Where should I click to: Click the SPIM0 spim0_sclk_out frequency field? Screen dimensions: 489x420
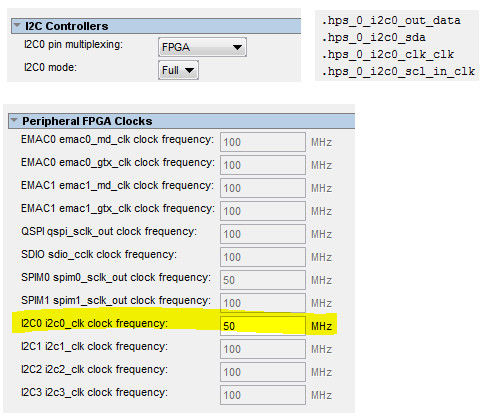263,280
